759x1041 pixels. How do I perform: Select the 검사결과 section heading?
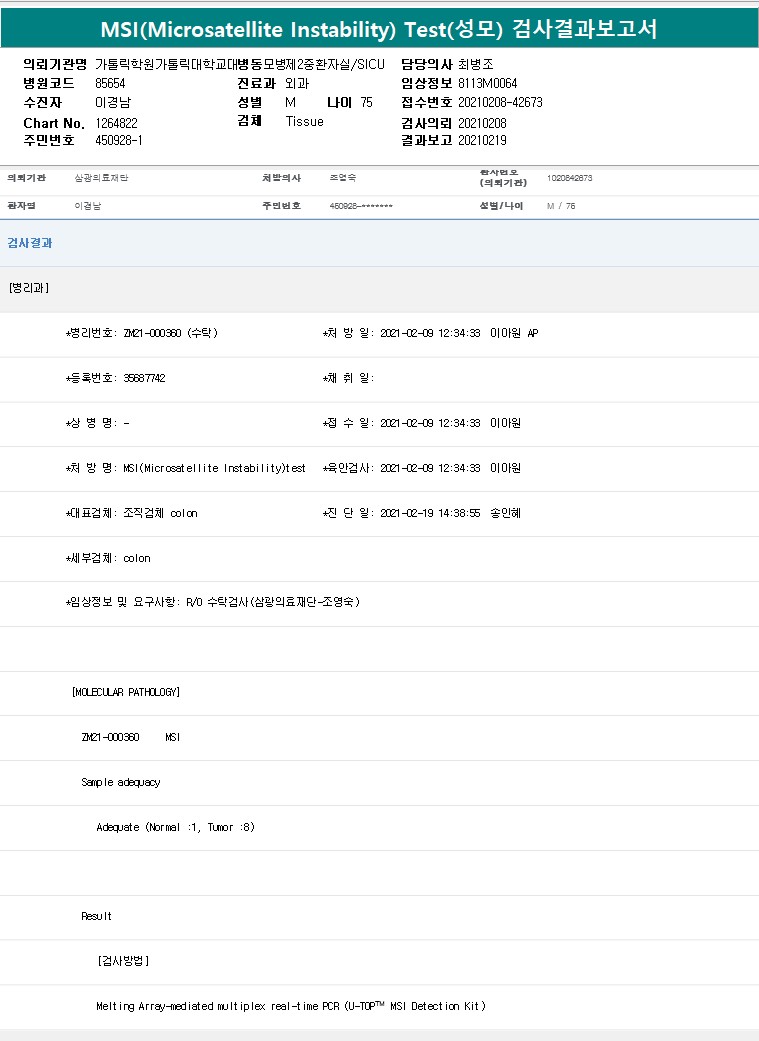click(x=30, y=243)
